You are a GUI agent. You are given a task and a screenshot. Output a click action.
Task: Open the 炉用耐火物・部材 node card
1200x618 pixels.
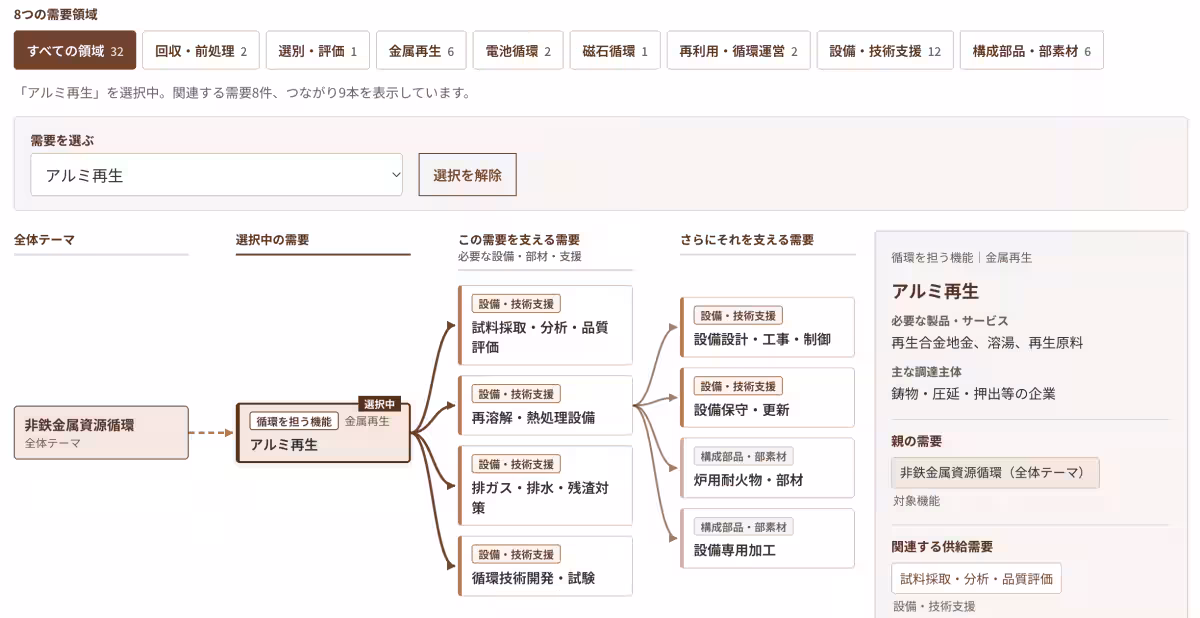click(767, 468)
